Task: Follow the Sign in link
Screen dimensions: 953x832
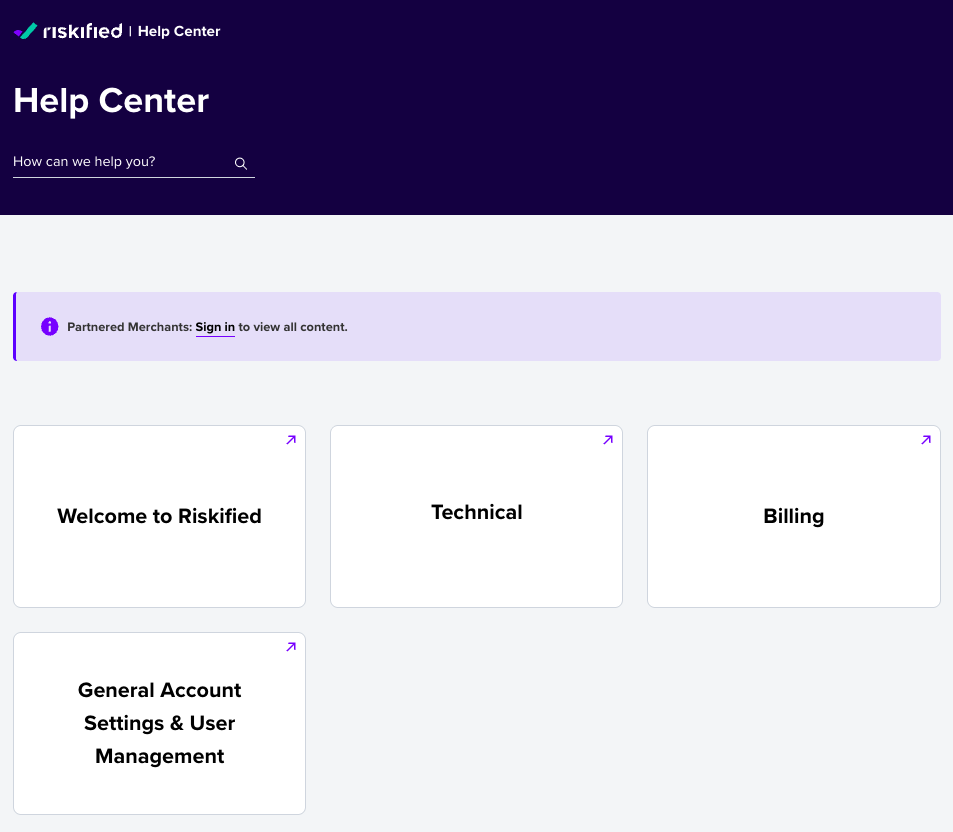Action: tap(215, 327)
